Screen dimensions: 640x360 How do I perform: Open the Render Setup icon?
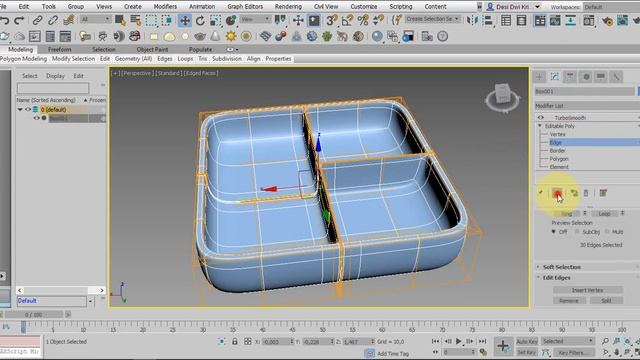[x=607, y=20]
